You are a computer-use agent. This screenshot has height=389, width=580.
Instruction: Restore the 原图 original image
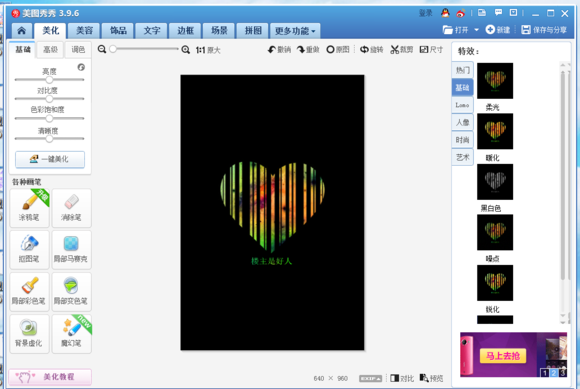click(x=338, y=50)
